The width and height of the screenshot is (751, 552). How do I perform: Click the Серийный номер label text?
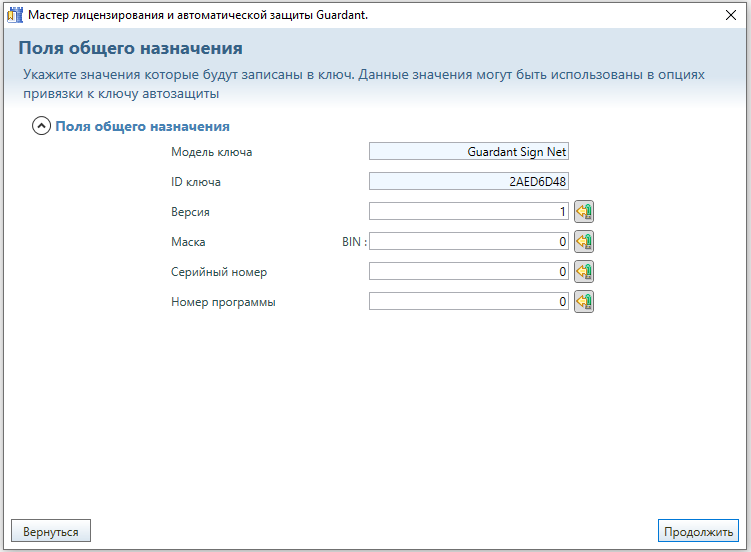click(x=219, y=272)
